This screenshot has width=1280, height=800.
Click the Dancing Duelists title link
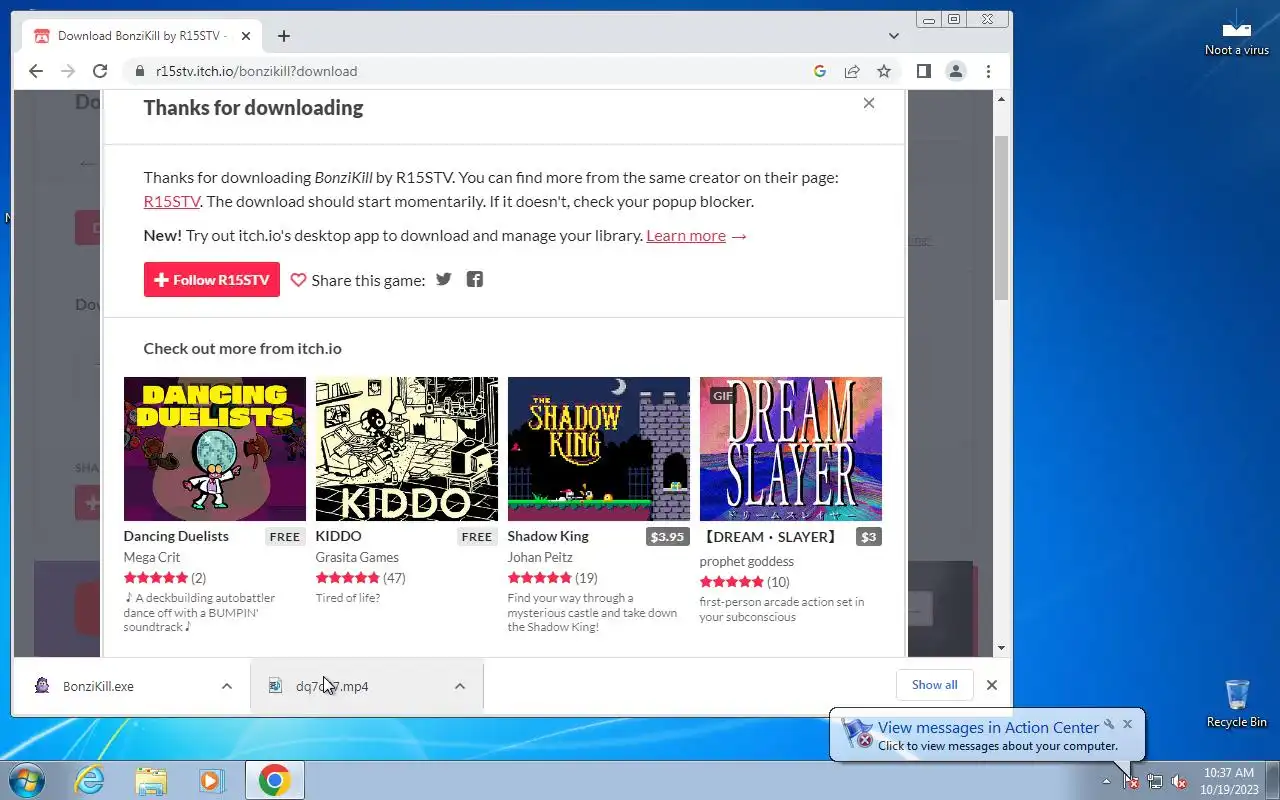tap(176, 536)
